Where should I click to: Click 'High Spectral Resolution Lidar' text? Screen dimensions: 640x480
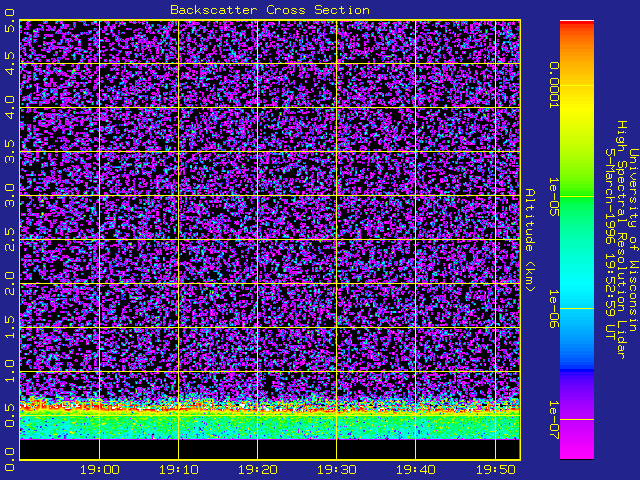pyautogui.click(x=622, y=240)
